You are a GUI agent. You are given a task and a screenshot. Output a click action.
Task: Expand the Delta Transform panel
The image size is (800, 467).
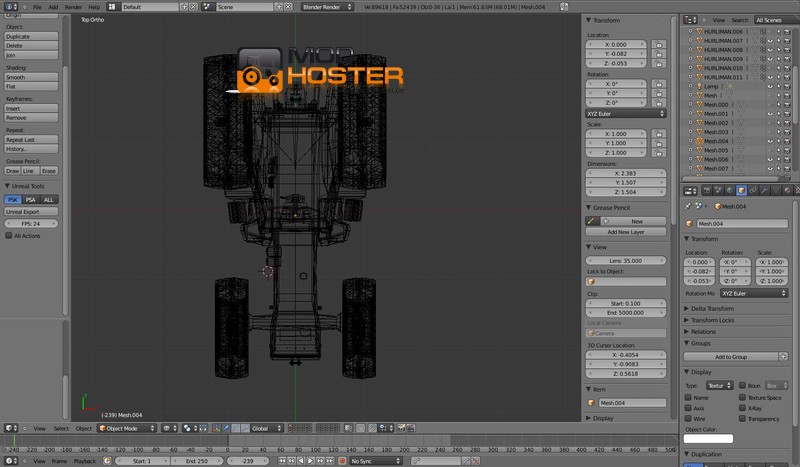[687, 308]
